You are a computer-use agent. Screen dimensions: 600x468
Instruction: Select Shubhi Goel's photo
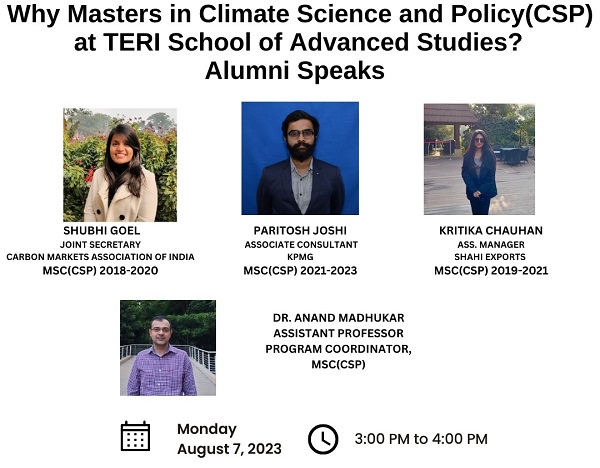point(120,165)
